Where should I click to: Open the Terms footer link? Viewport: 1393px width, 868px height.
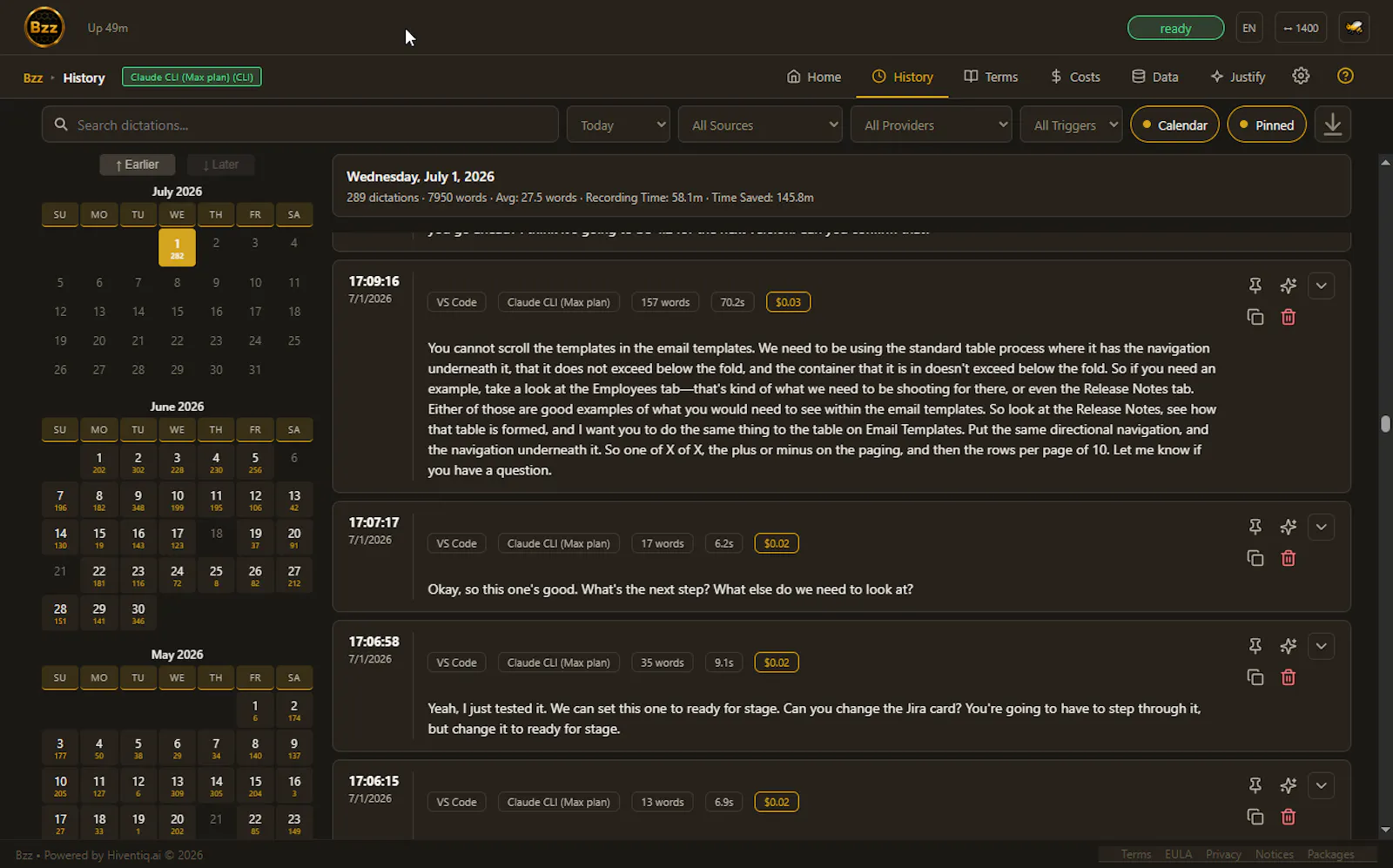(x=1135, y=855)
